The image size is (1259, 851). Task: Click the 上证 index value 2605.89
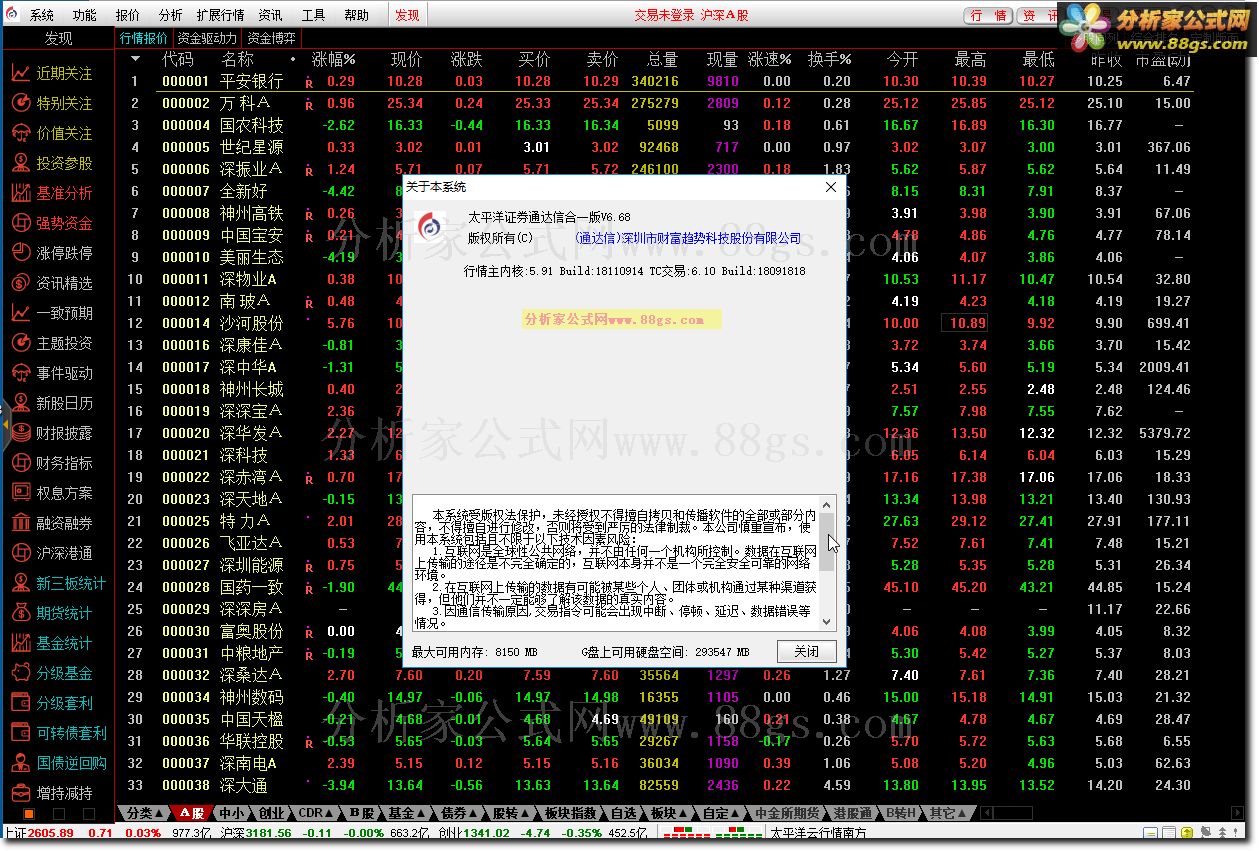50,833
